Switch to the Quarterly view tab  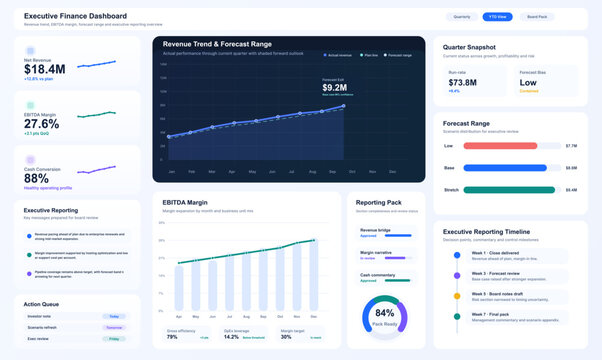(461, 17)
